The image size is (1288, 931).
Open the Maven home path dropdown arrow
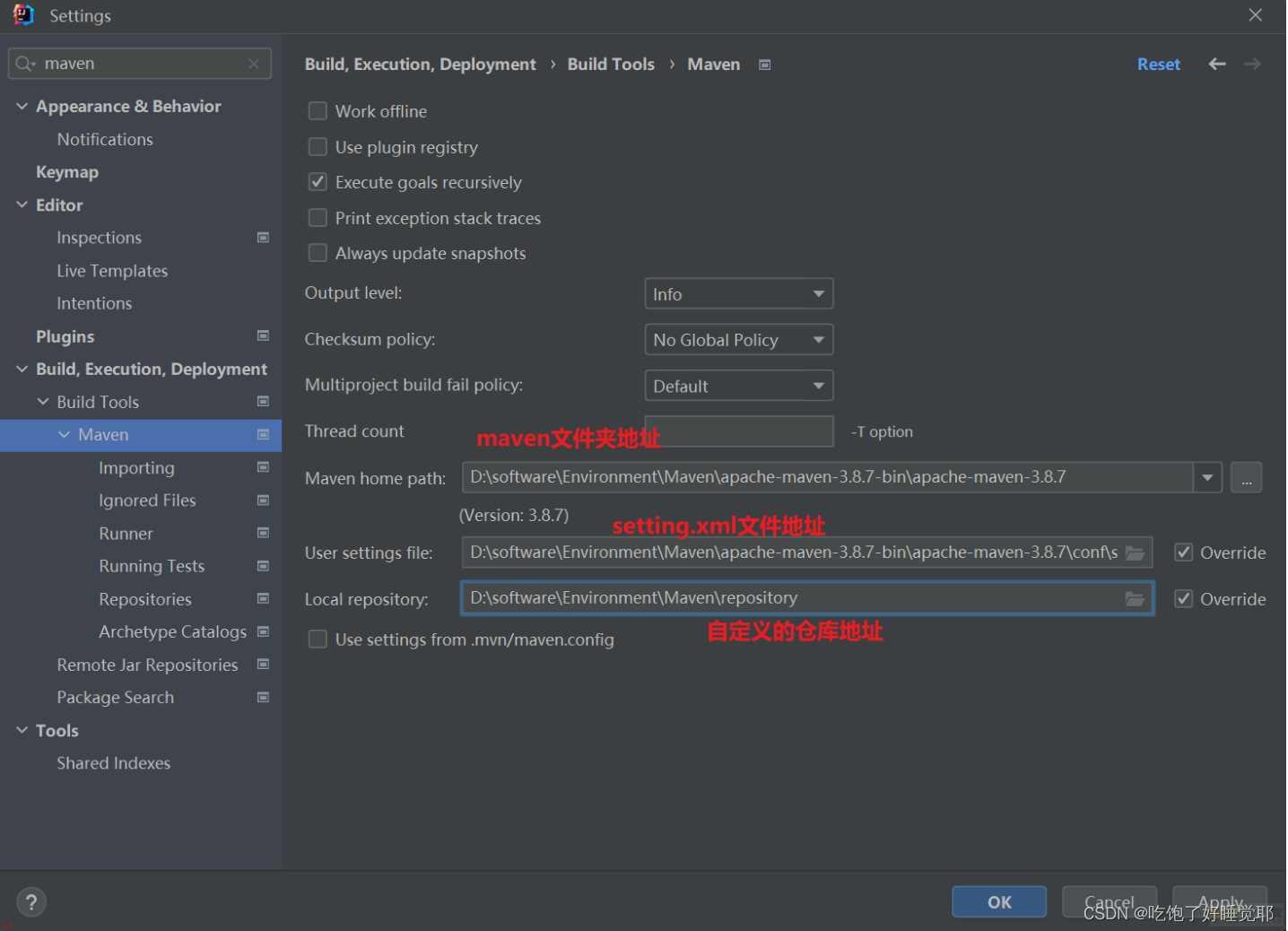tap(1207, 477)
